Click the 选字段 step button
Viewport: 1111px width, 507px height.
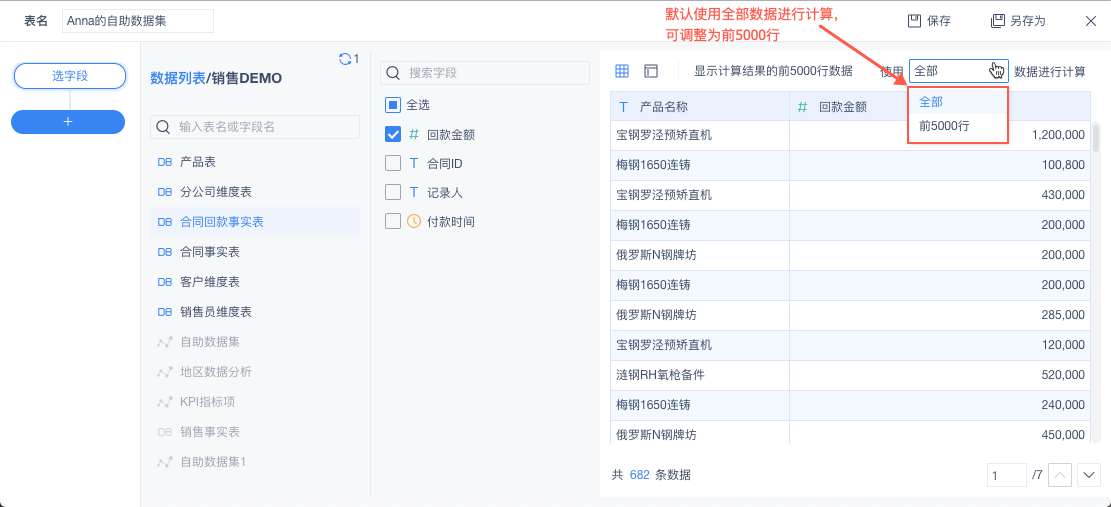pos(70,76)
